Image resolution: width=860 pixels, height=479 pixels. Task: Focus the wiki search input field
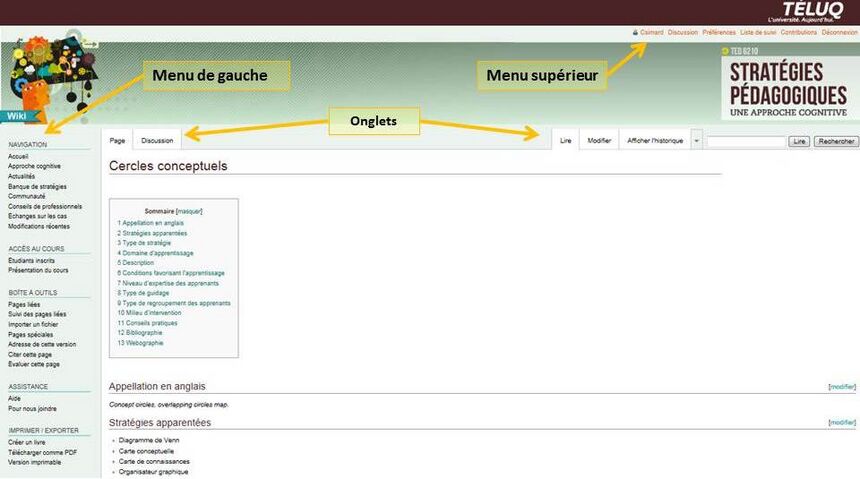tap(745, 142)
